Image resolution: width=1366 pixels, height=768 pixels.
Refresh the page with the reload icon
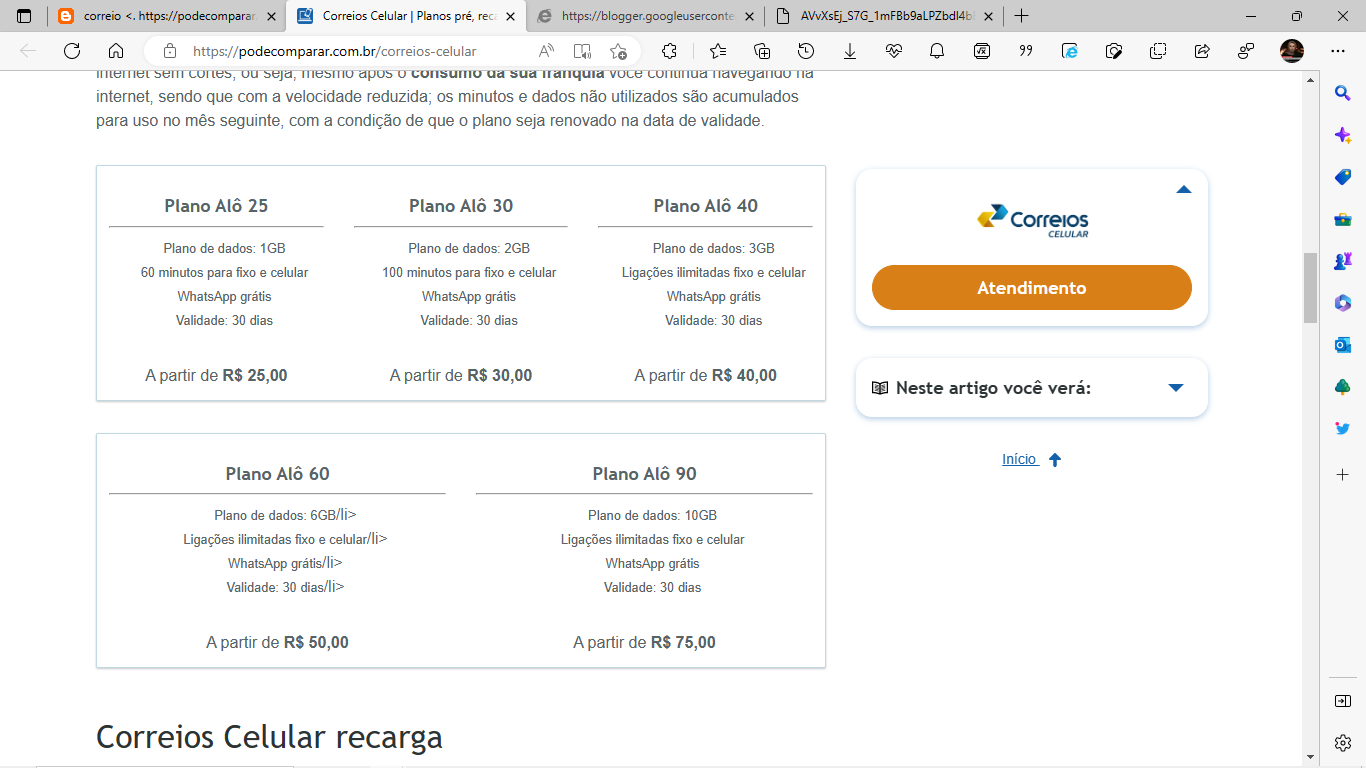click(x=72, y=51)
